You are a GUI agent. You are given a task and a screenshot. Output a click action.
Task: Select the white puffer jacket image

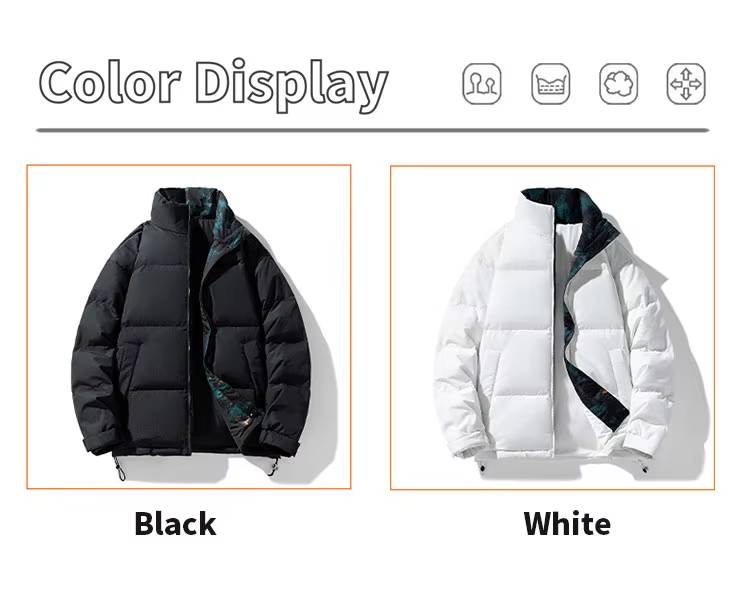tap(552, 328)
